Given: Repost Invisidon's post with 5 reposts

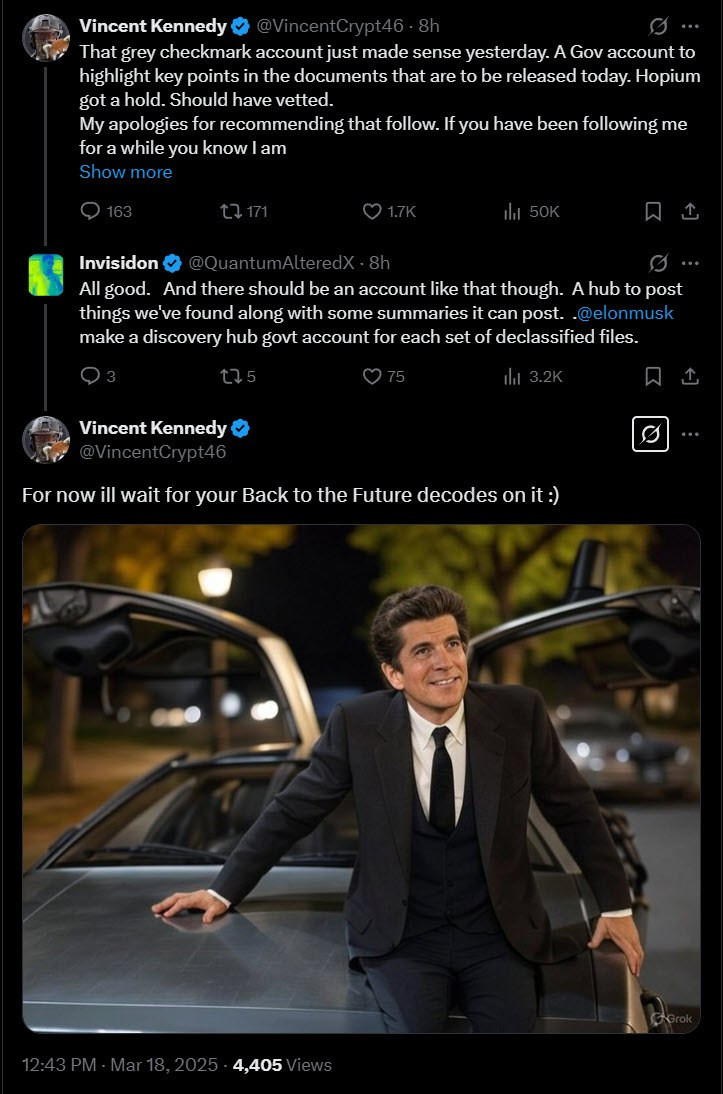Looking at the screenshot, I should (x=229, y=376).
